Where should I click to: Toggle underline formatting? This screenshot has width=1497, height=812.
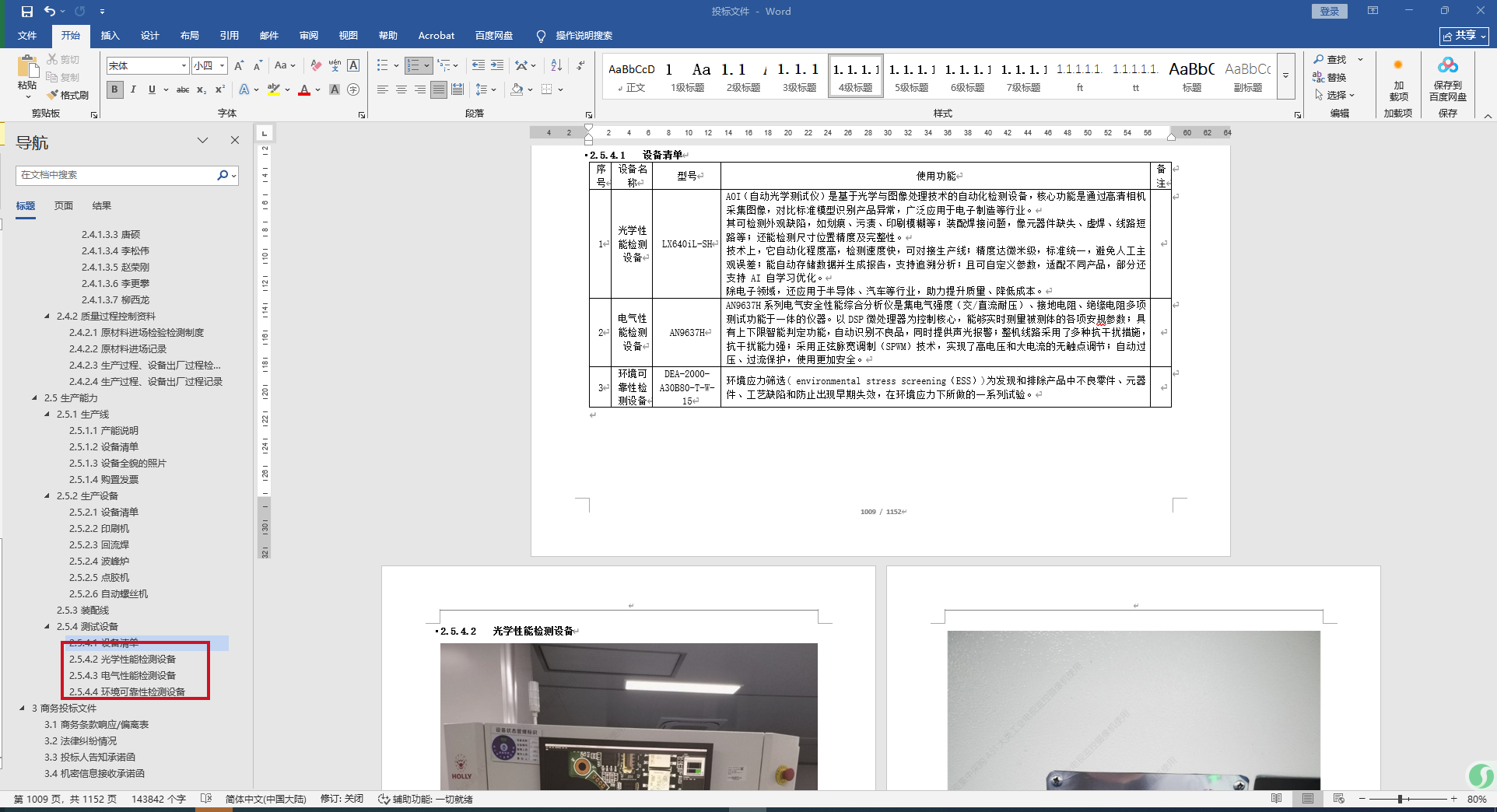click(152, 89)
